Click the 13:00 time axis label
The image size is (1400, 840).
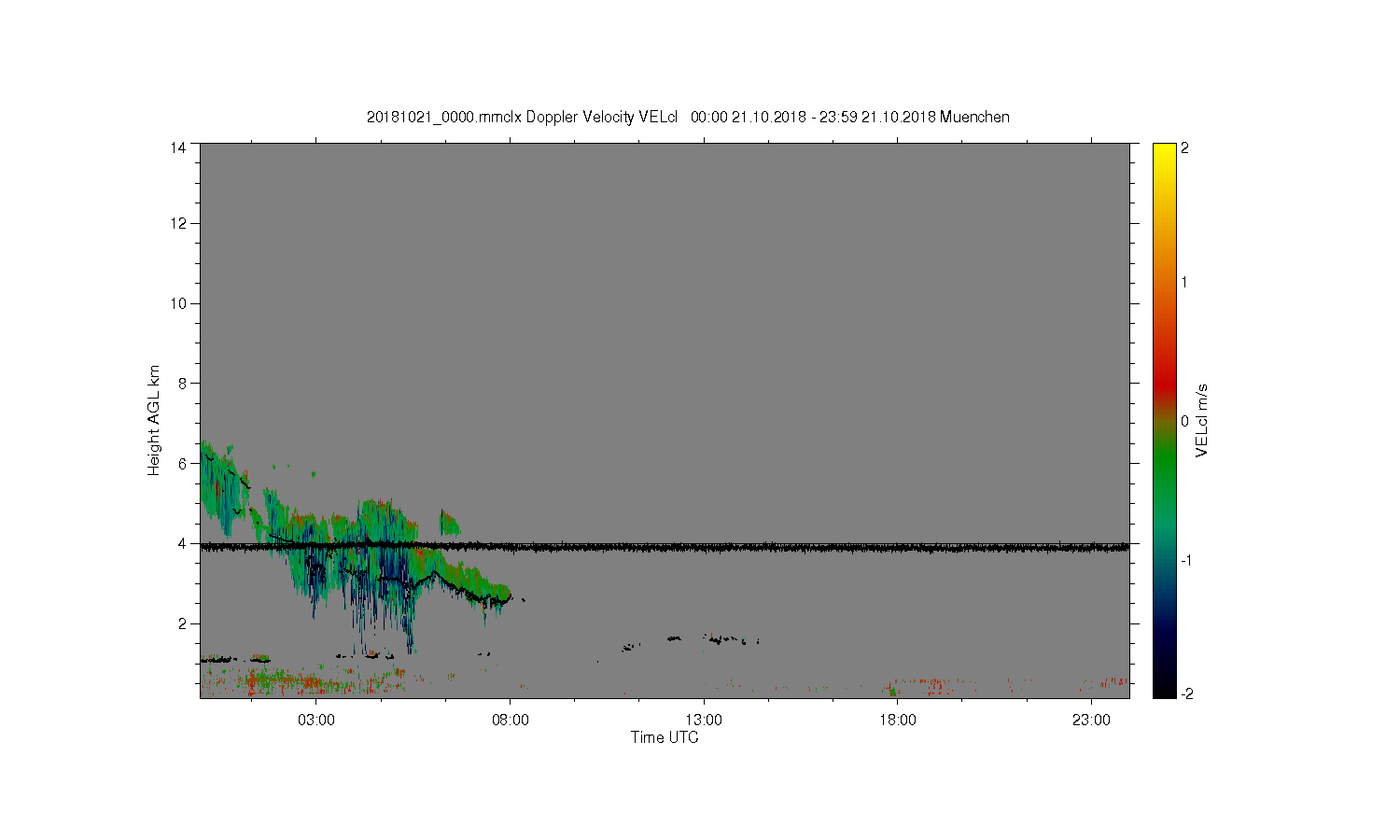pyautogui.click(x=704, y=721)
